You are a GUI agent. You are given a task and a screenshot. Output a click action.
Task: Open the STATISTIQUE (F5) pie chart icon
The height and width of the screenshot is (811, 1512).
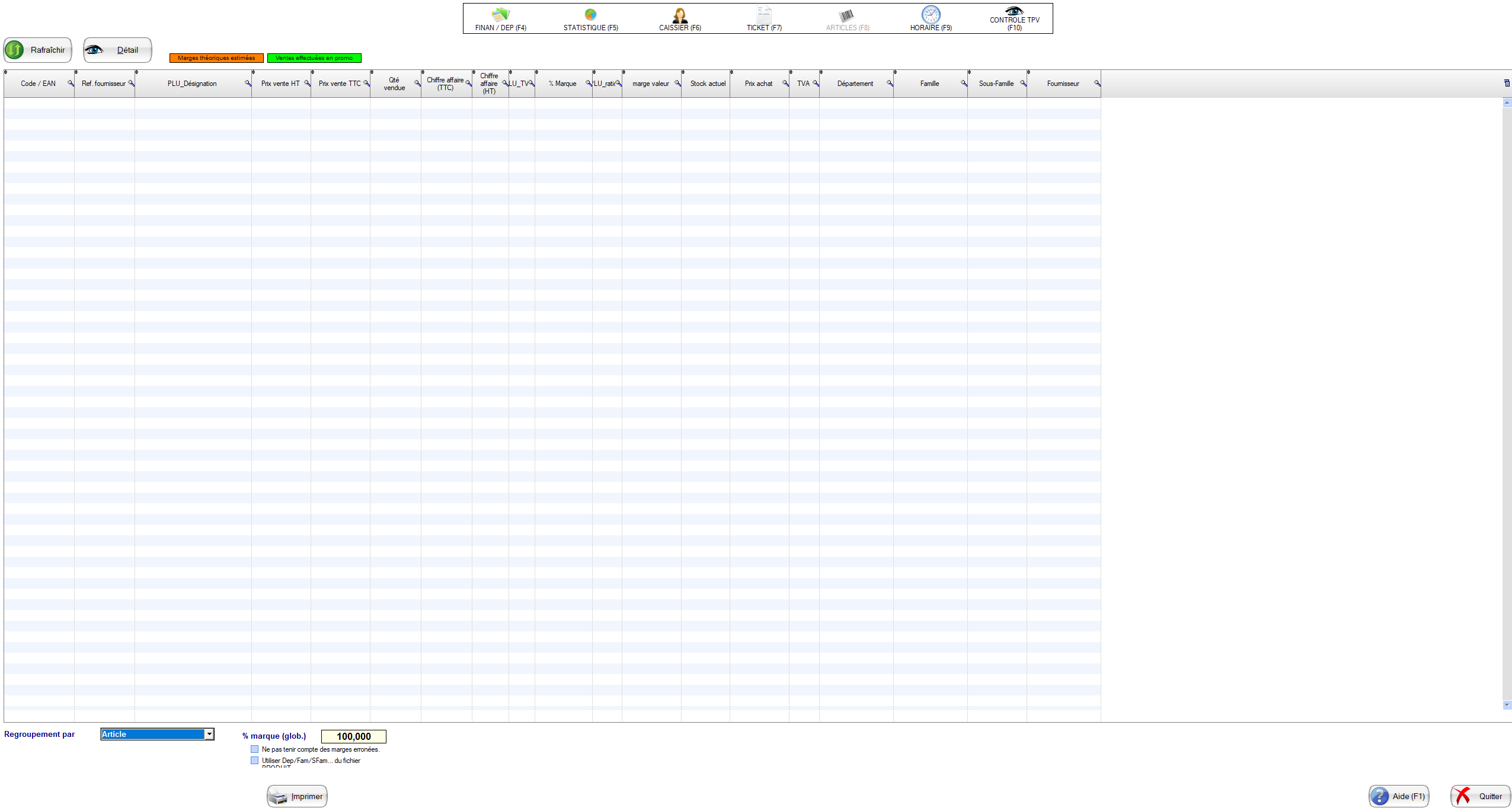[x=590, y=15]
